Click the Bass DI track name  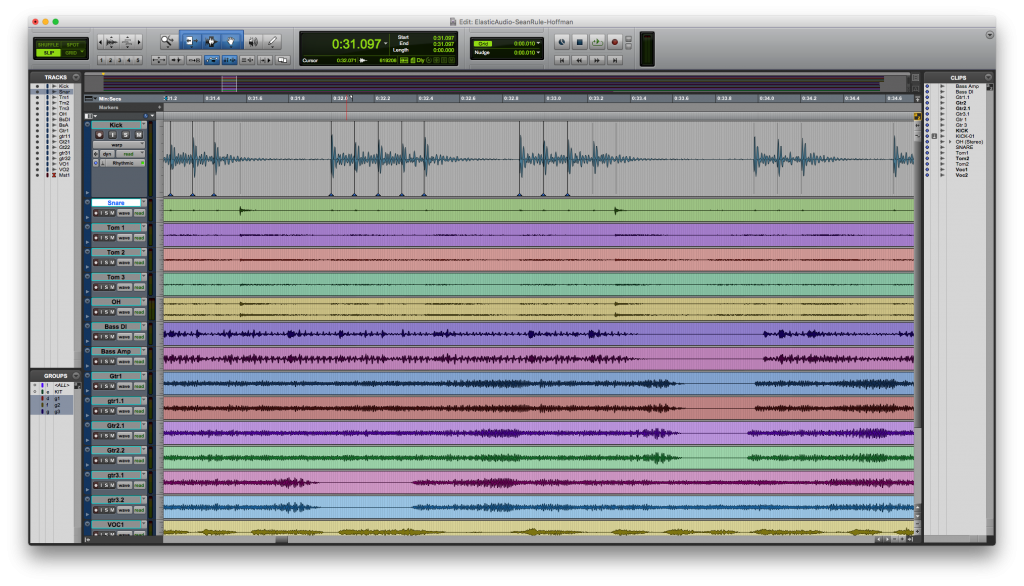[x=116, y=327]
